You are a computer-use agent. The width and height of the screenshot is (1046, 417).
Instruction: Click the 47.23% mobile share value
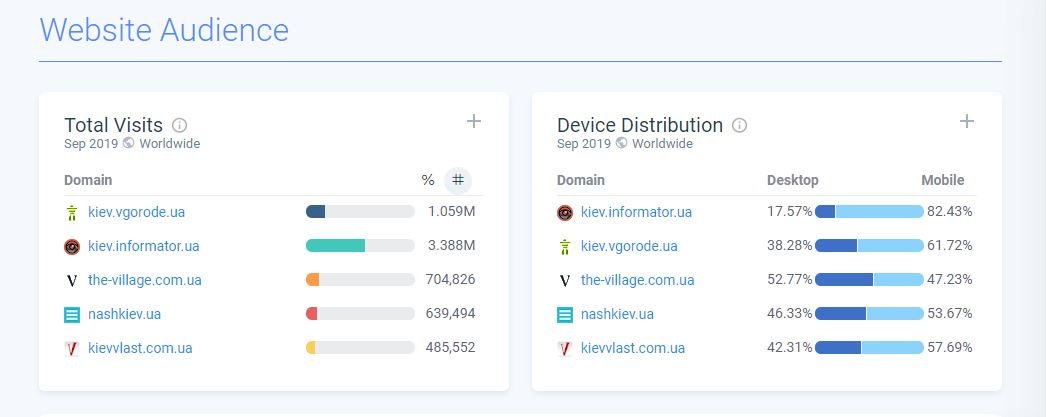click(950, 280)
